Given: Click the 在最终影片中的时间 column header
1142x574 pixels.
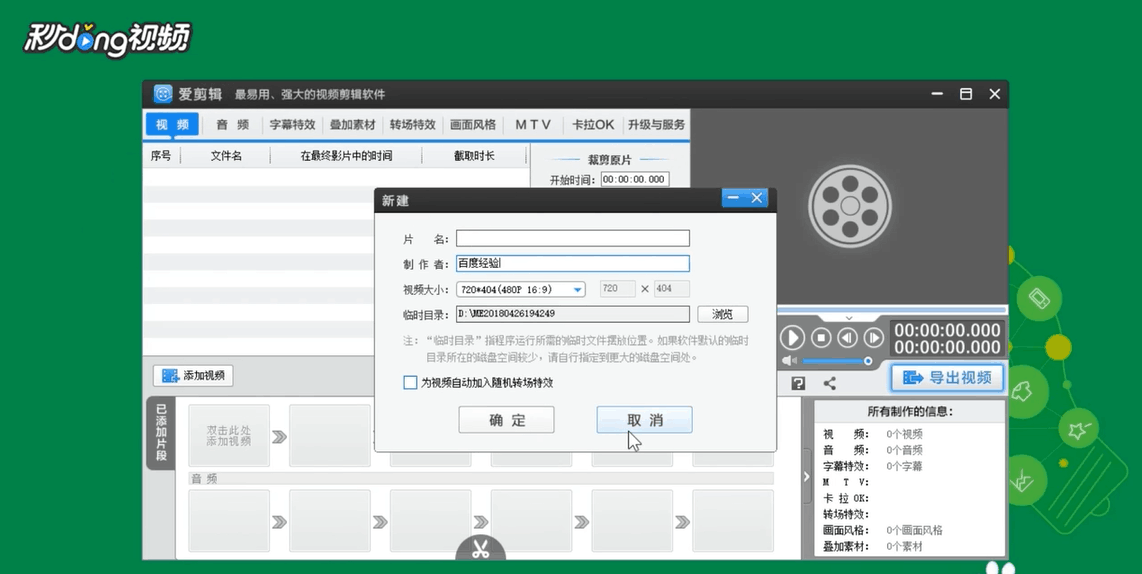Looking at the screenshot, I should point(346,156).
